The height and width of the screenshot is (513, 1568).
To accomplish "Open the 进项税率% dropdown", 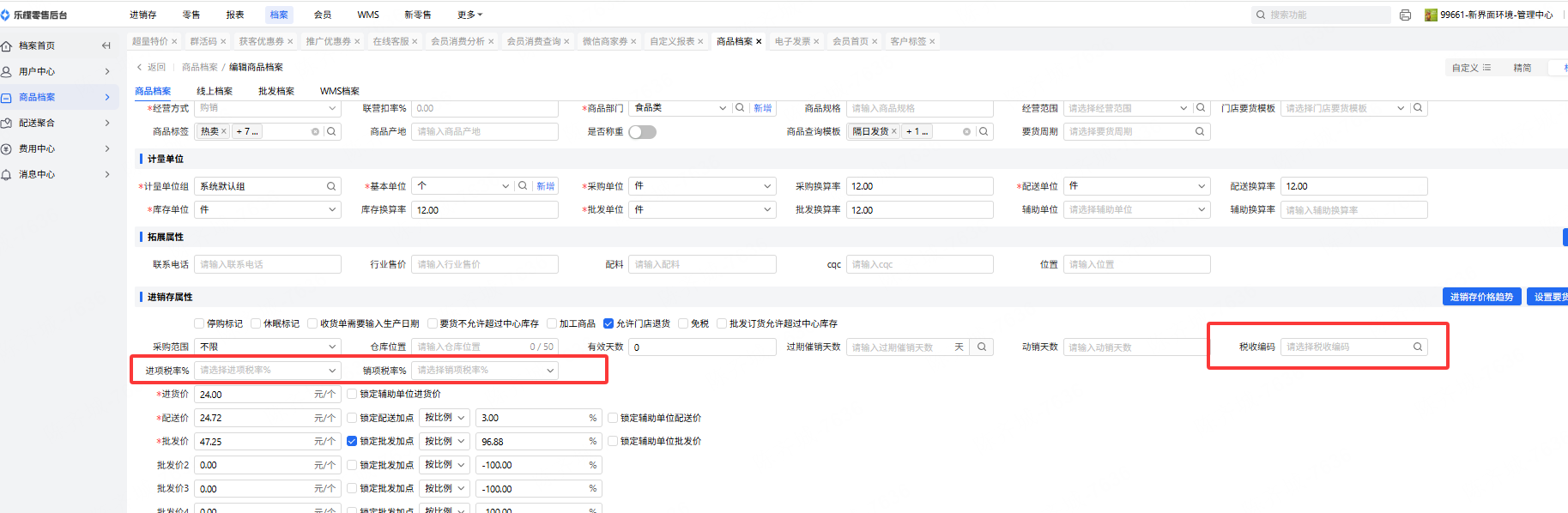I will [x=268, y=370].
